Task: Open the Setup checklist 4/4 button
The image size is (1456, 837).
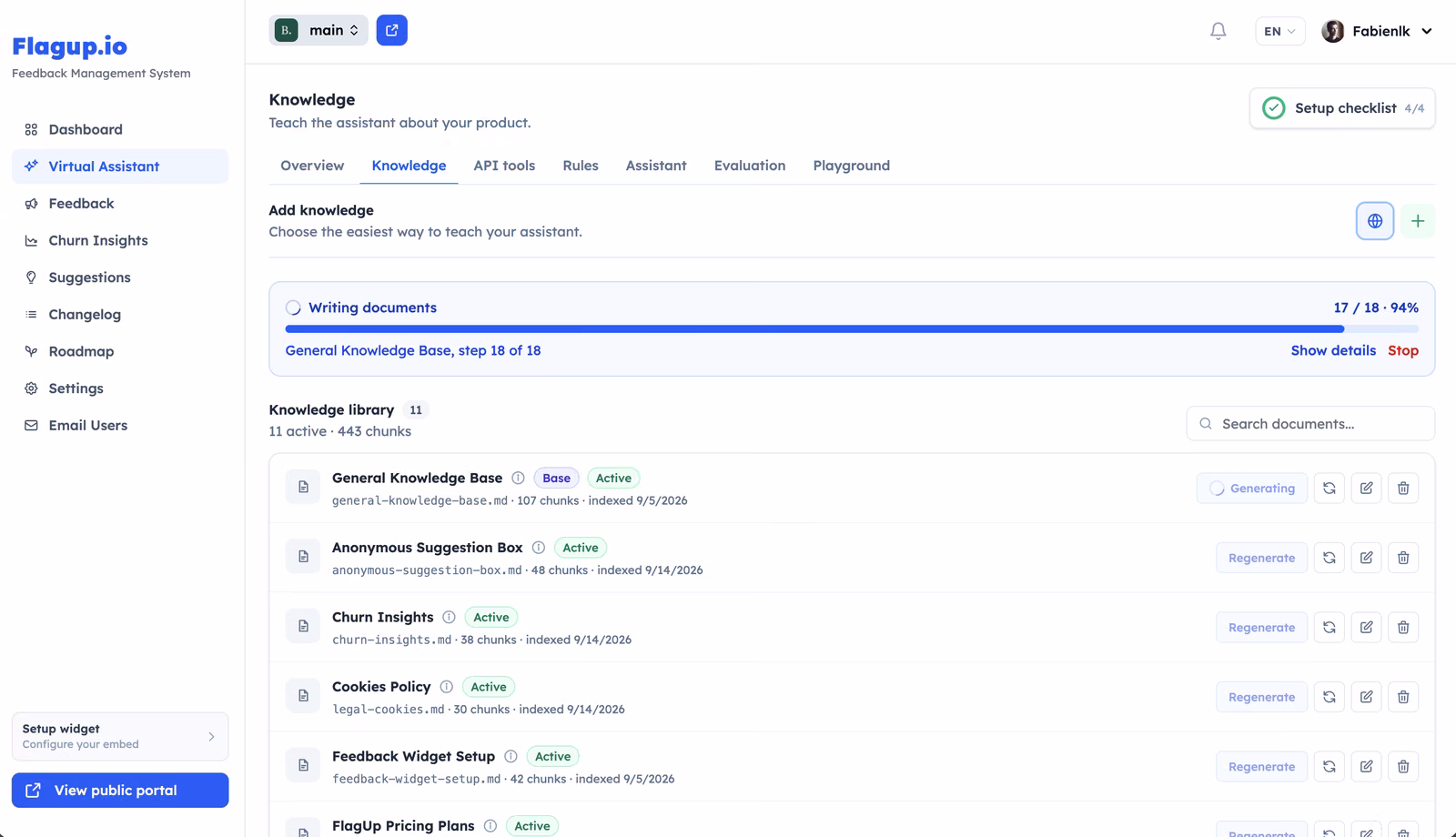Action: click(x=1342, y=108)
